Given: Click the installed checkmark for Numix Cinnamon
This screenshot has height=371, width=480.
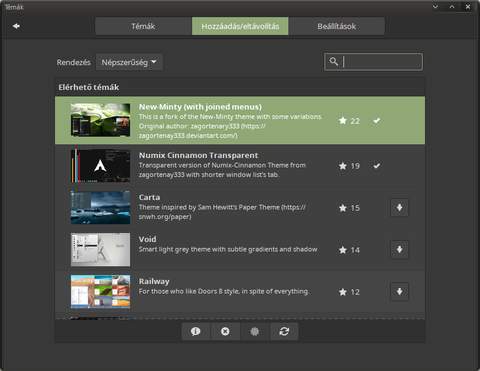Looking at the screenshot, I should point(377,166).
